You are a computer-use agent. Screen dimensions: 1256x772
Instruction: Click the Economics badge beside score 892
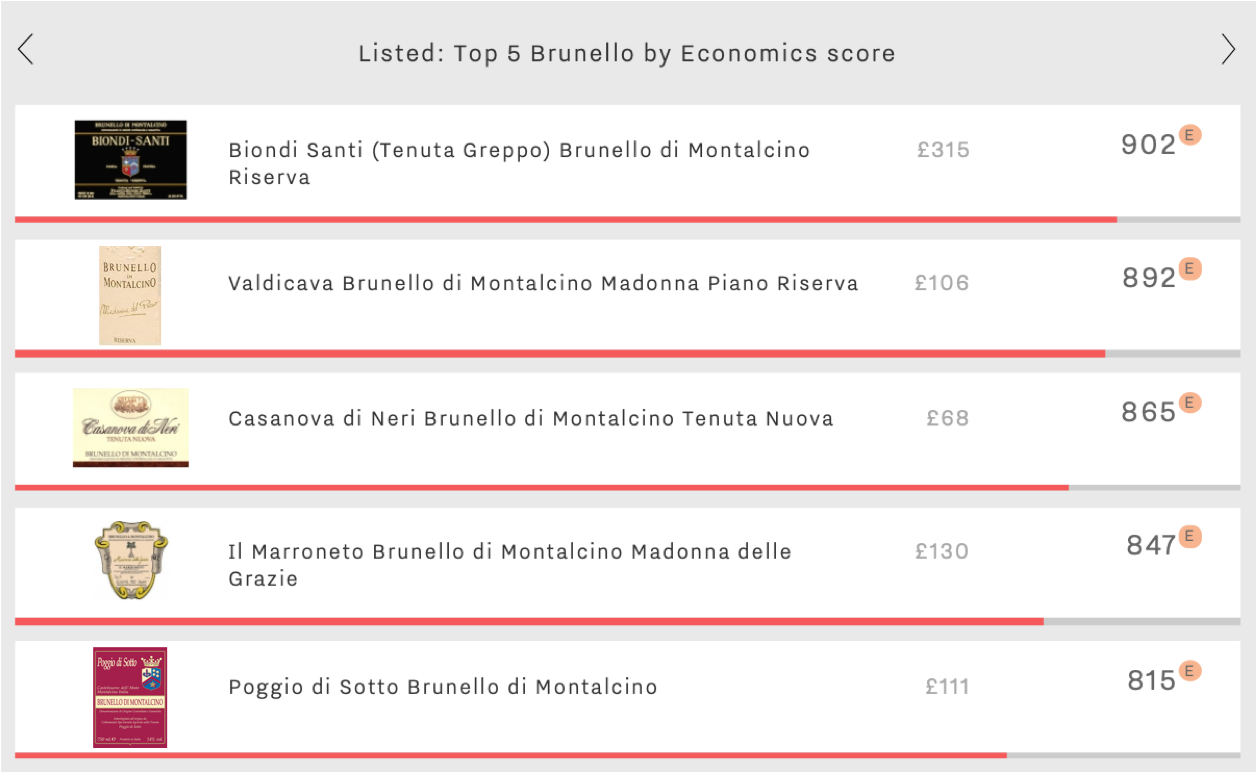pyautogui.click(x=1189, y=268)
